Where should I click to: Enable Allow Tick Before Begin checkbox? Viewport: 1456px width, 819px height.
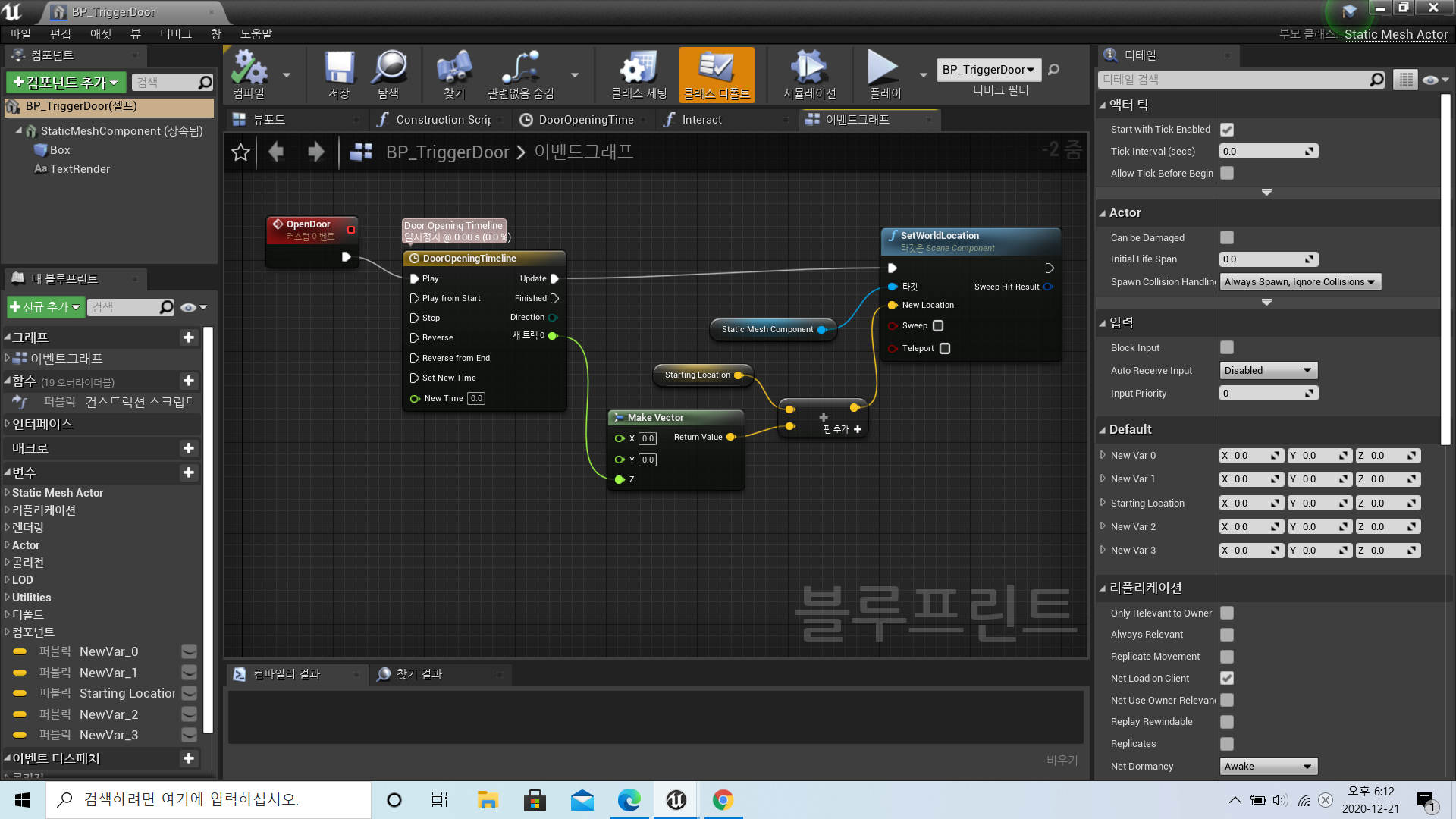(1227, 173)
